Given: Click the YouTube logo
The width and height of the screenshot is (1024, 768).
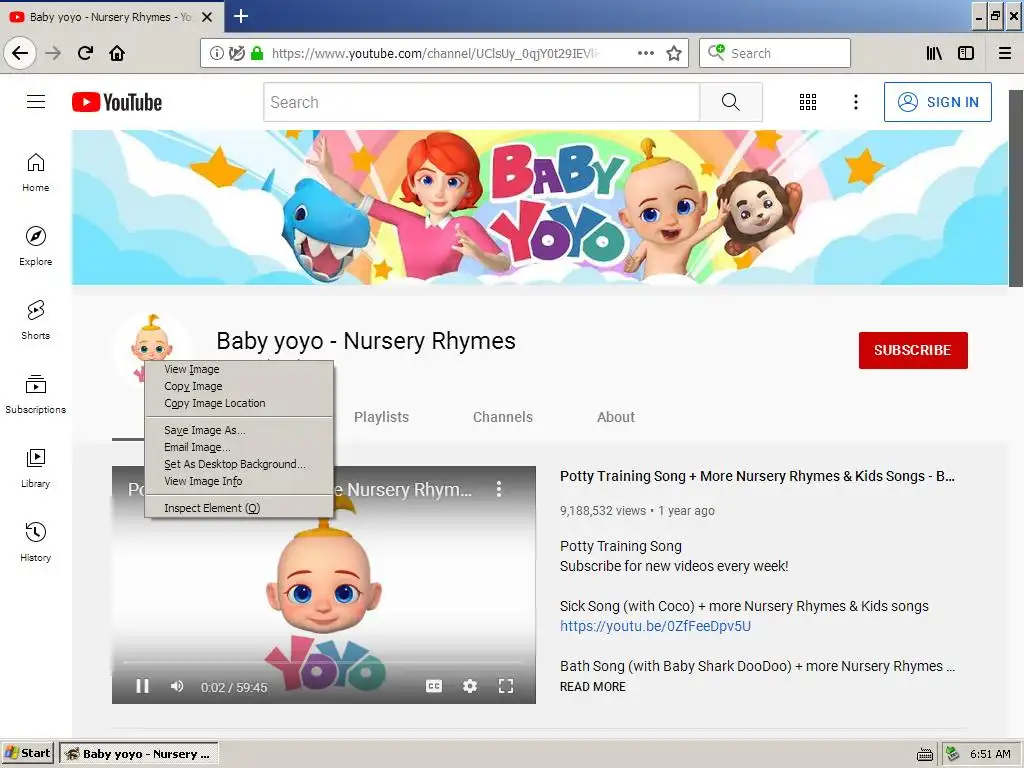Looking at the screenshot, I should [117, 102].
